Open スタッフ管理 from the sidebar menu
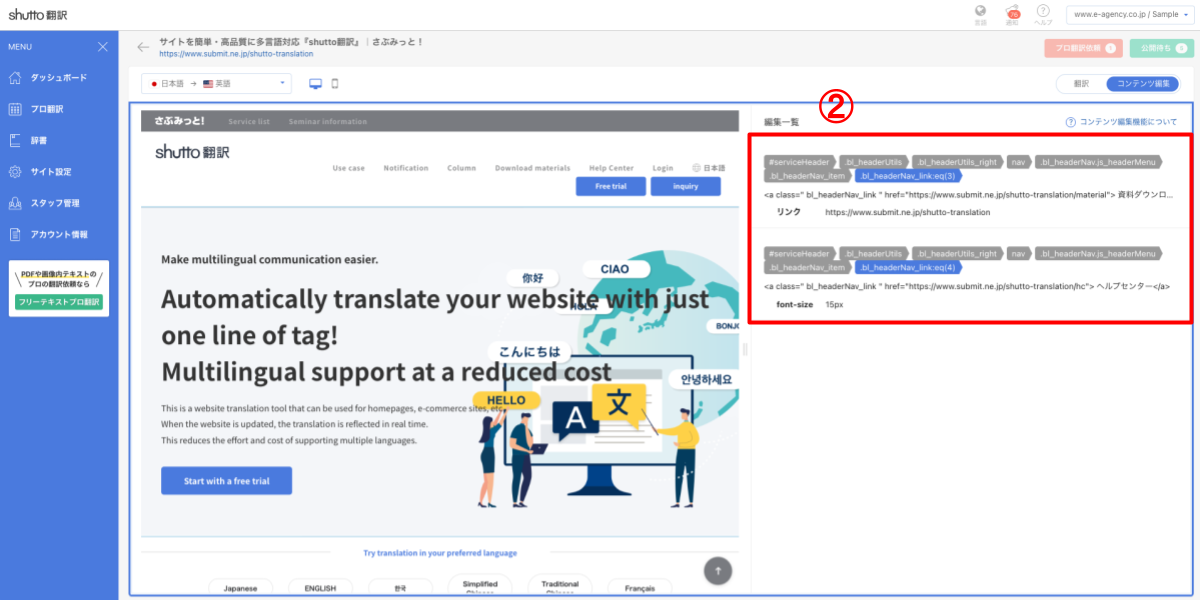Image resolution: width=1200 pixels, height=600 pixels. [x=55, y=203]
